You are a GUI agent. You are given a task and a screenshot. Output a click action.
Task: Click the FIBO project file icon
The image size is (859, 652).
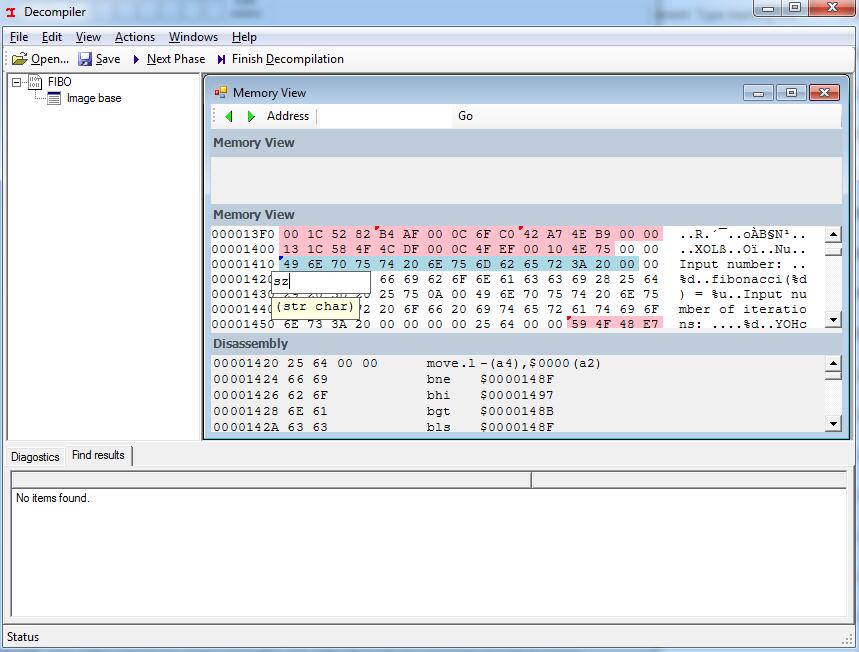(x=35, y=82)
